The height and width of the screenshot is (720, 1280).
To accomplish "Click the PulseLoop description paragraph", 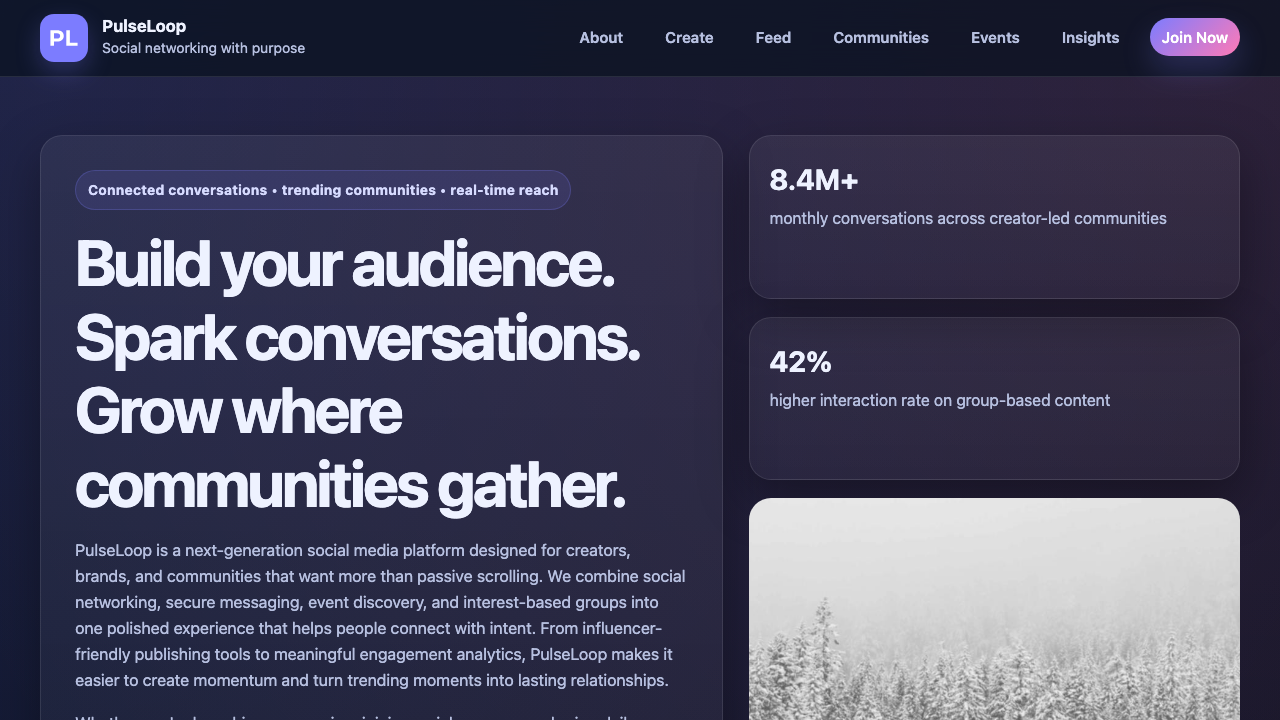I will tap(380, 615).
